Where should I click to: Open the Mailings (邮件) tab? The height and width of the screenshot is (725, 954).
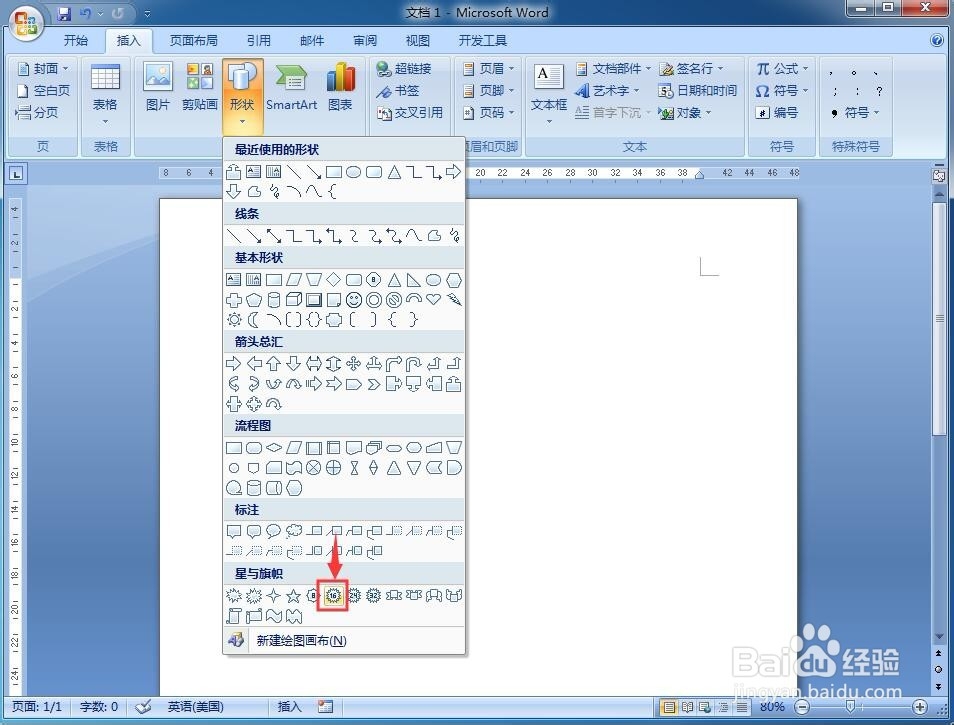tap(312, 41)
